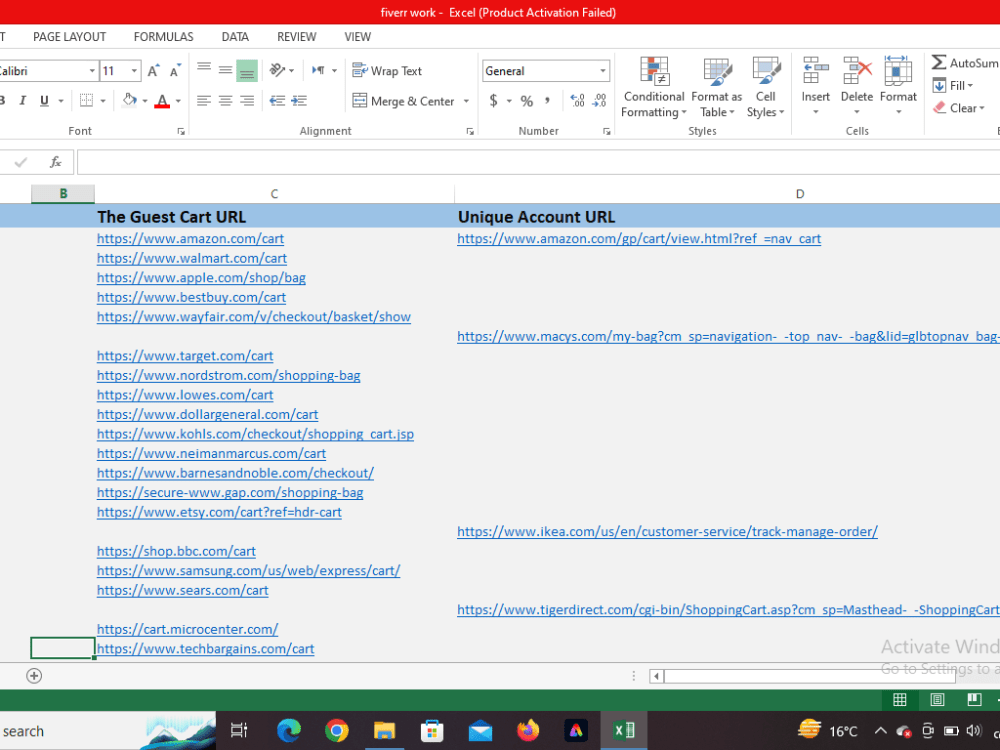Open Format as Table gallery

coord(717,87)
